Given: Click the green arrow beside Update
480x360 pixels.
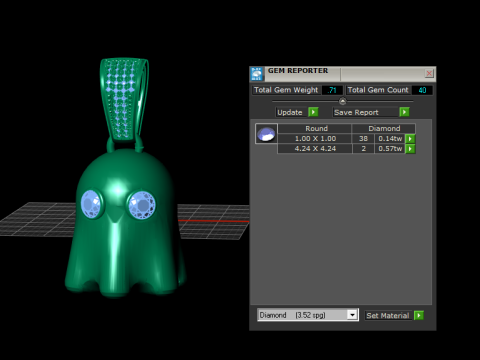Looking at the screenshot, I should point(313,112).
